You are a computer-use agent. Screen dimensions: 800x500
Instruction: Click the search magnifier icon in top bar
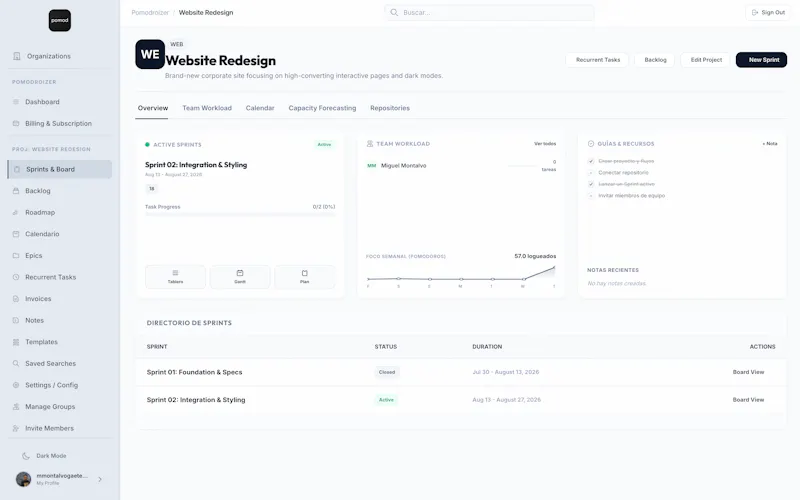(394, 12)
